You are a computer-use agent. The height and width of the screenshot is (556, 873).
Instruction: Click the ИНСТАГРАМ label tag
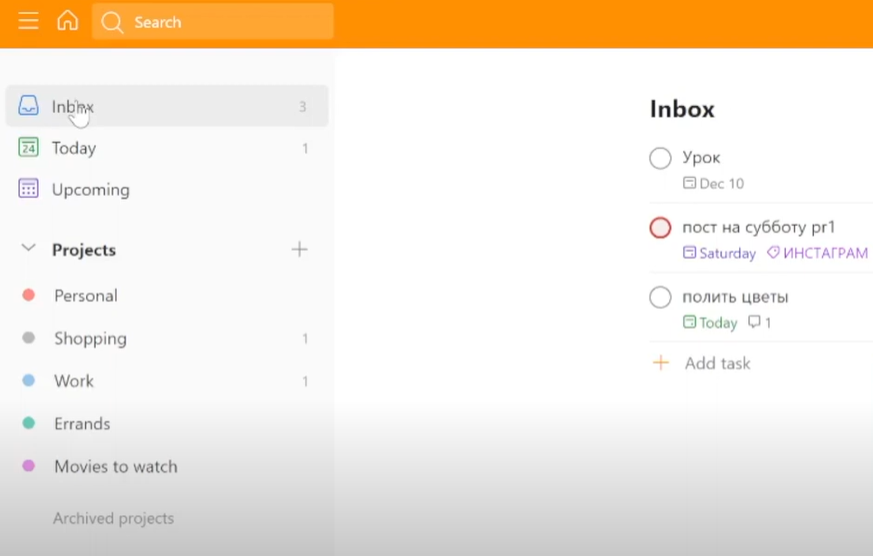pos(825,253)
